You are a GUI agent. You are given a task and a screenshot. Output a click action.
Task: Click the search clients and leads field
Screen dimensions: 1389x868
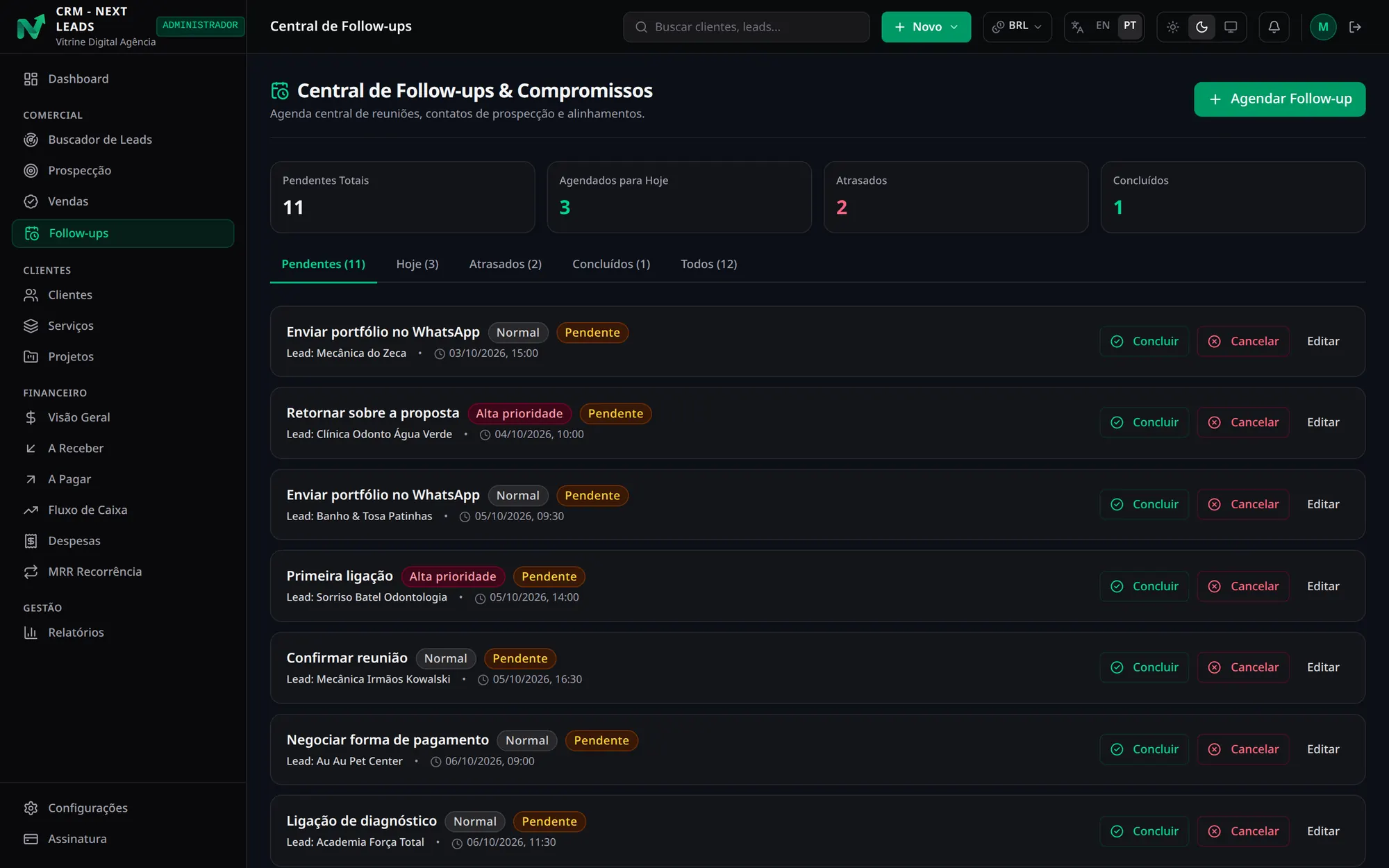coord(747,27)
